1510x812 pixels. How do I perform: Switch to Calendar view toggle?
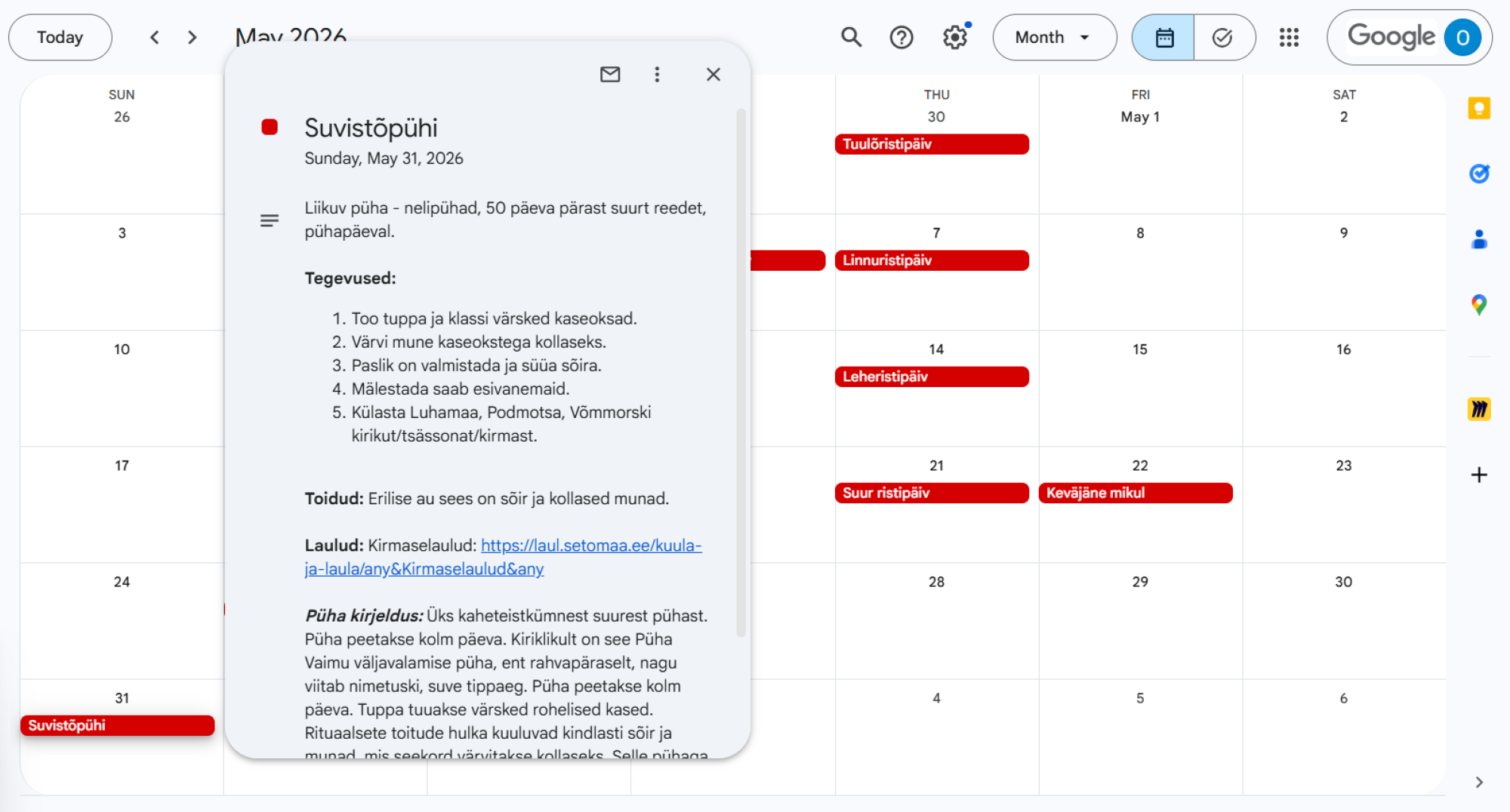[1163, 37]
